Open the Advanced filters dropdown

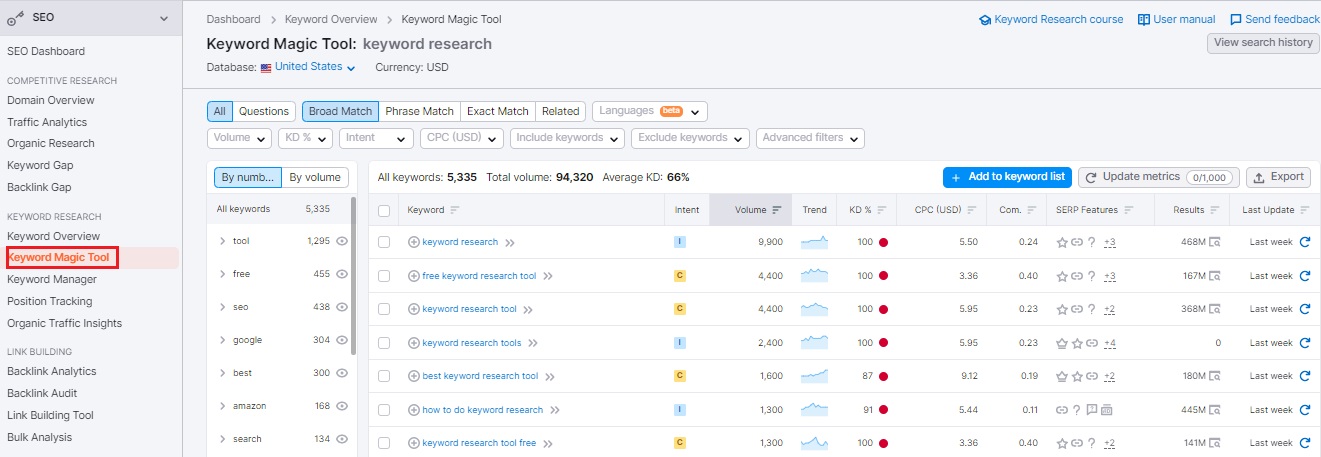click(811, 138)
